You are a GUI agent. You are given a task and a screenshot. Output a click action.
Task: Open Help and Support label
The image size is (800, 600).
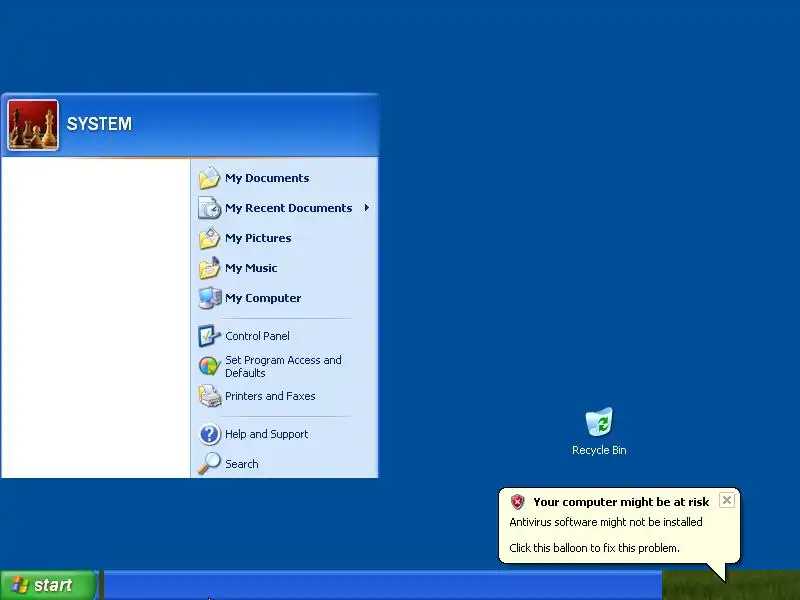(266, 434)
